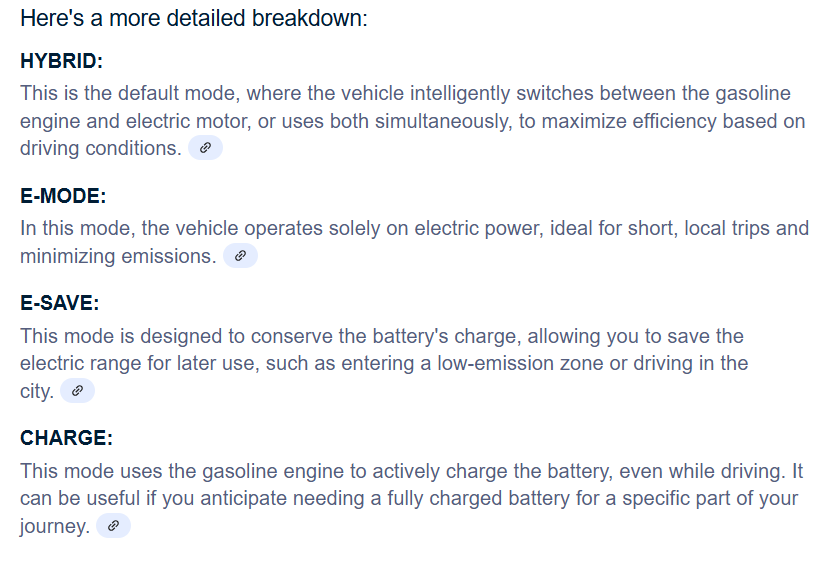The height and width of the screenshot is (570, 840).
Task: Click the E-MODE heading
Action: [x=63, y=196]
